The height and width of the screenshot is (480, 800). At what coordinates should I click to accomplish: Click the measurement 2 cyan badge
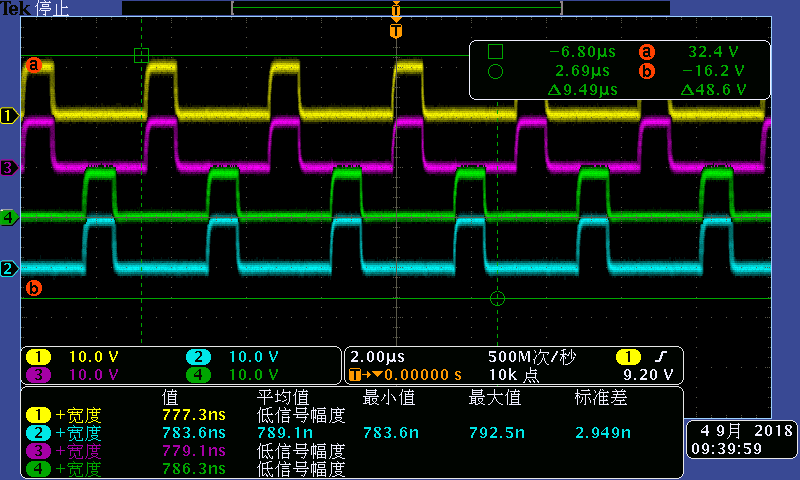click(38, 433)
